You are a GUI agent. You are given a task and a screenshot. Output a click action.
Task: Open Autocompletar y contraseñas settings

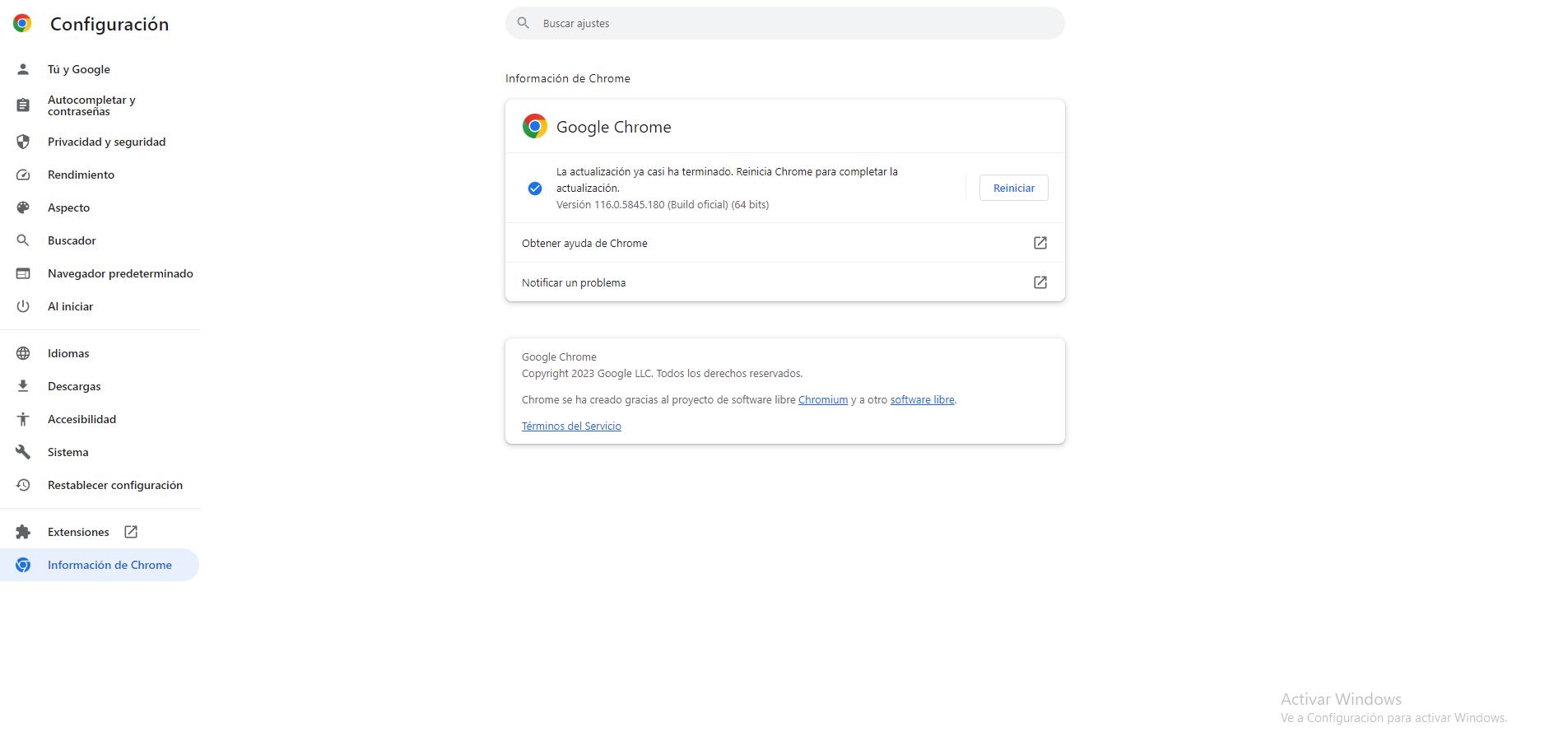coord(91,105)
